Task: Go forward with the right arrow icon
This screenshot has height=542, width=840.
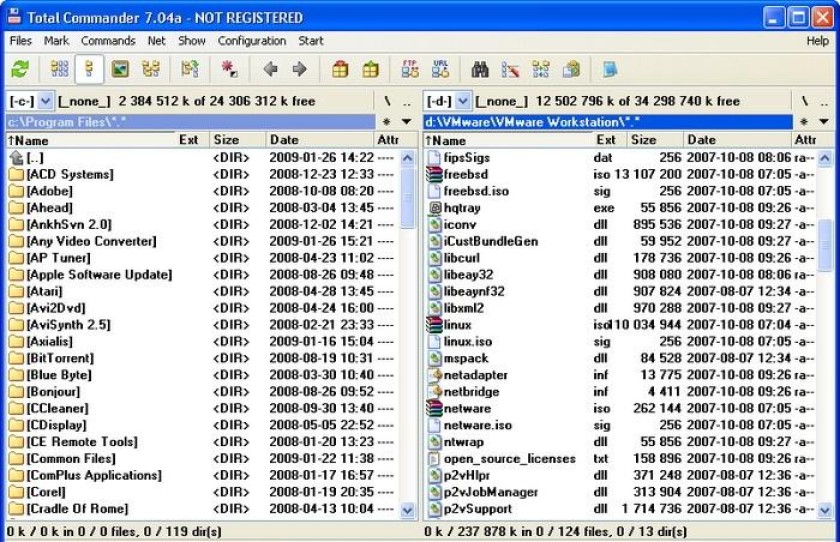Action: click(x=299, y=69)
